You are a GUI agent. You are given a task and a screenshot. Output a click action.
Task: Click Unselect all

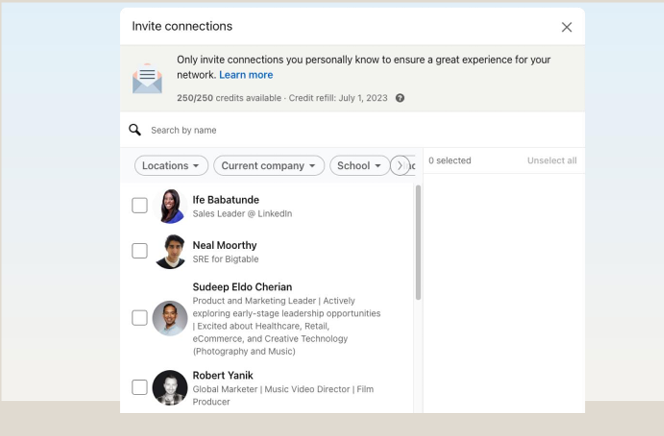(551, 161)
